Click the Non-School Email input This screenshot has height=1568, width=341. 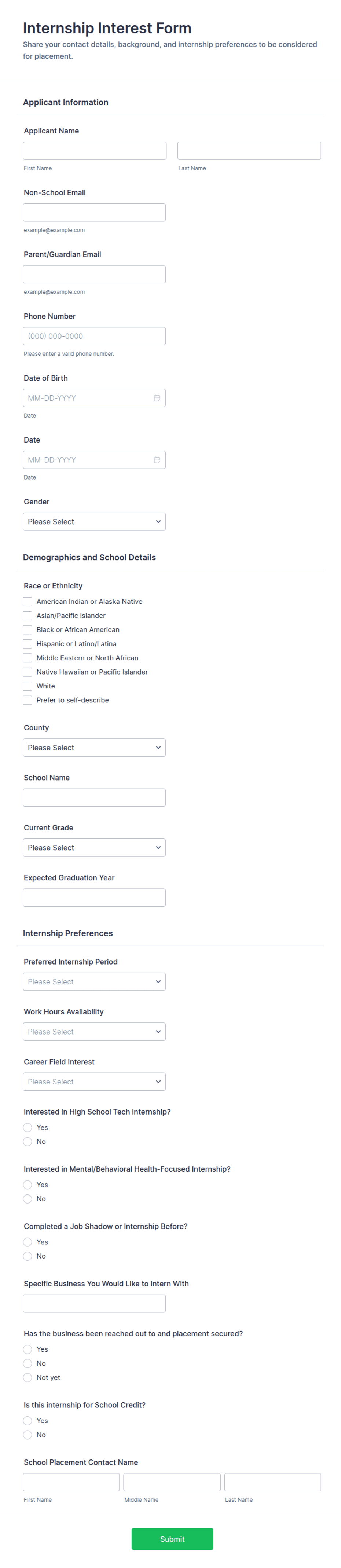click(x=94, y=212)
